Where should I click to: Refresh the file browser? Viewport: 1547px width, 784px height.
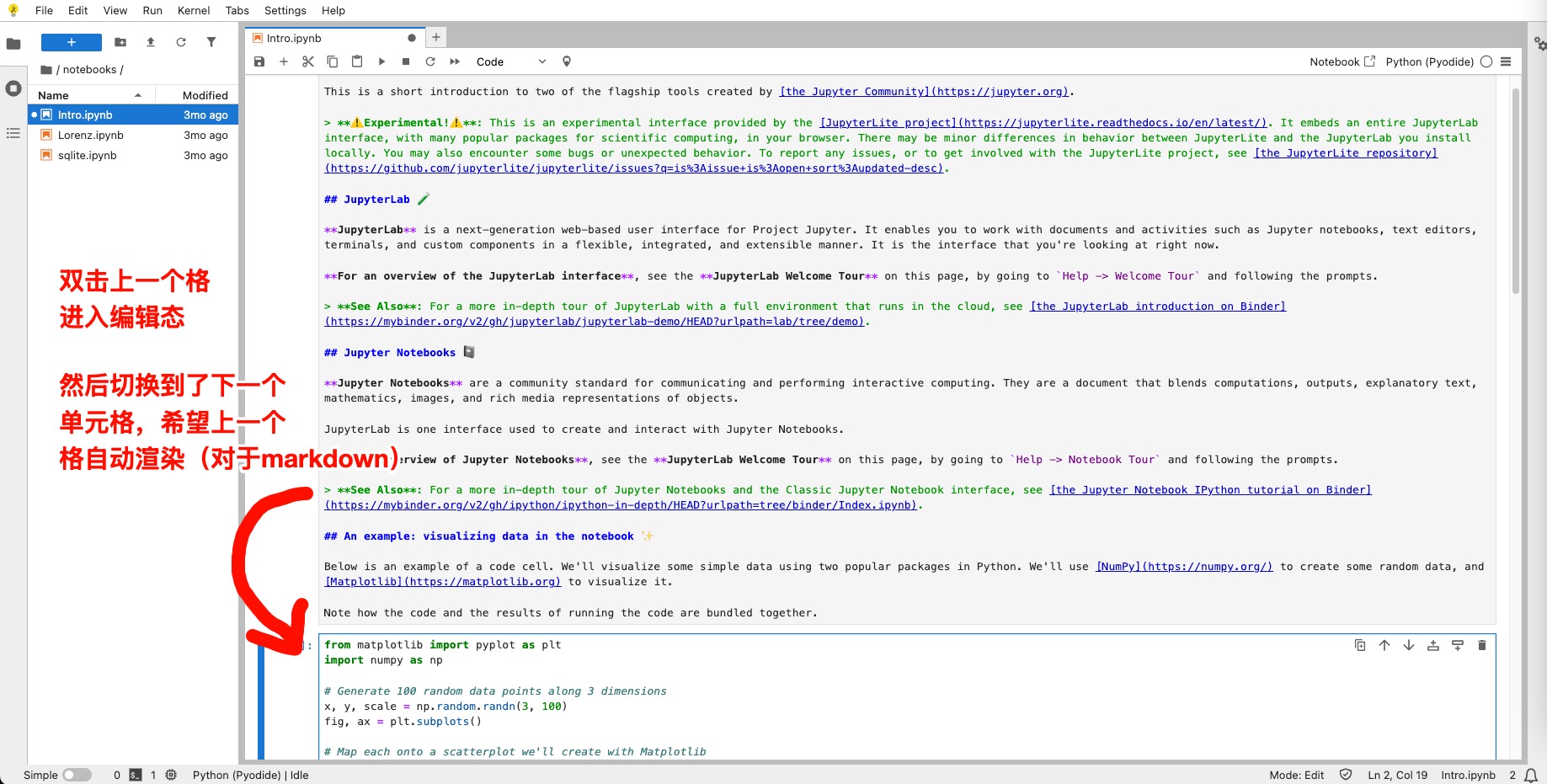coord(181,42)
